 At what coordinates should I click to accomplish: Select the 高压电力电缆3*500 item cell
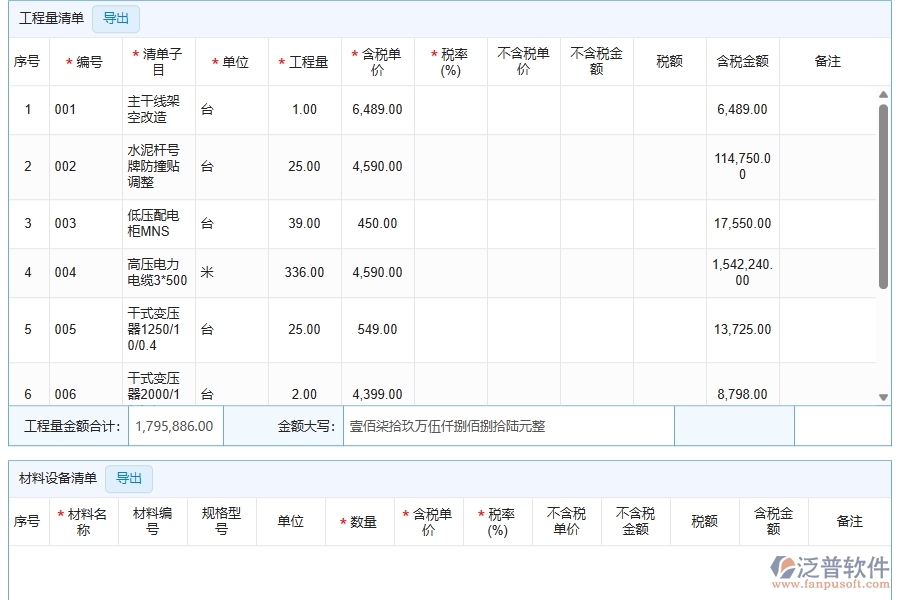(x=158, y=273)
